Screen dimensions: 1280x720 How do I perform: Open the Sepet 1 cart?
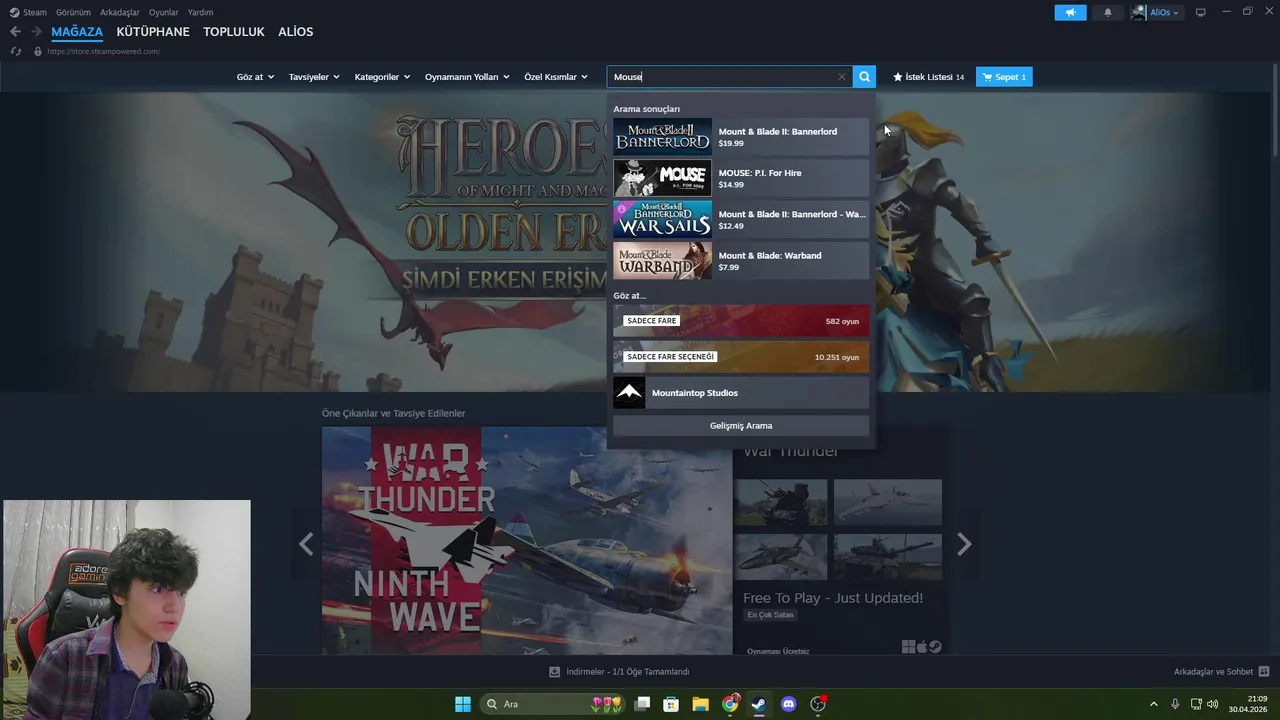click(1004, 77)
